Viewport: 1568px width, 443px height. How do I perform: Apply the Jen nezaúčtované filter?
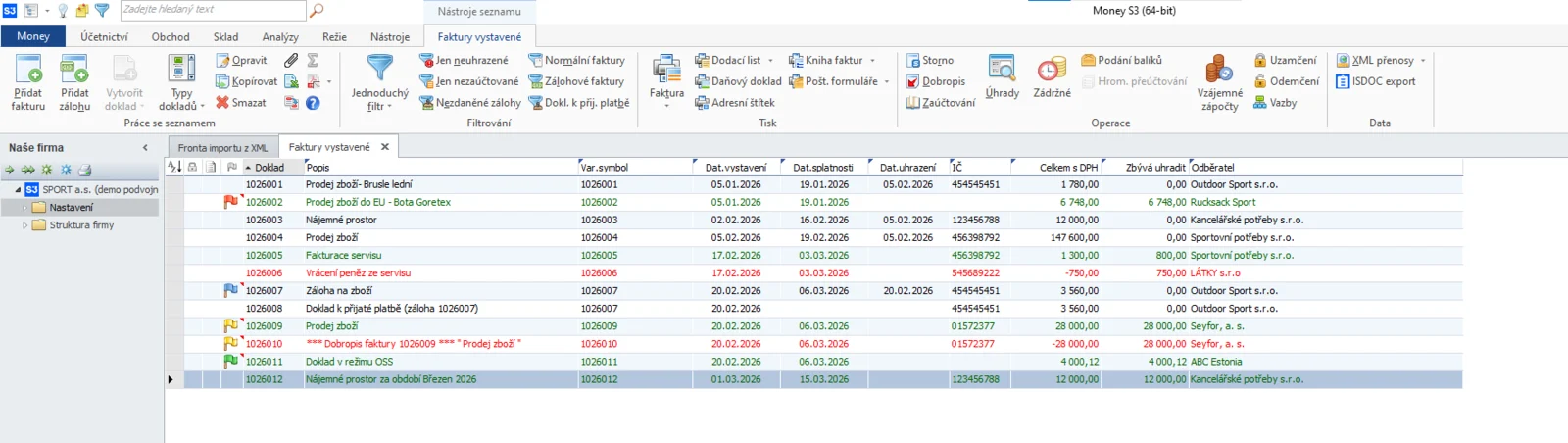point(468,81)
